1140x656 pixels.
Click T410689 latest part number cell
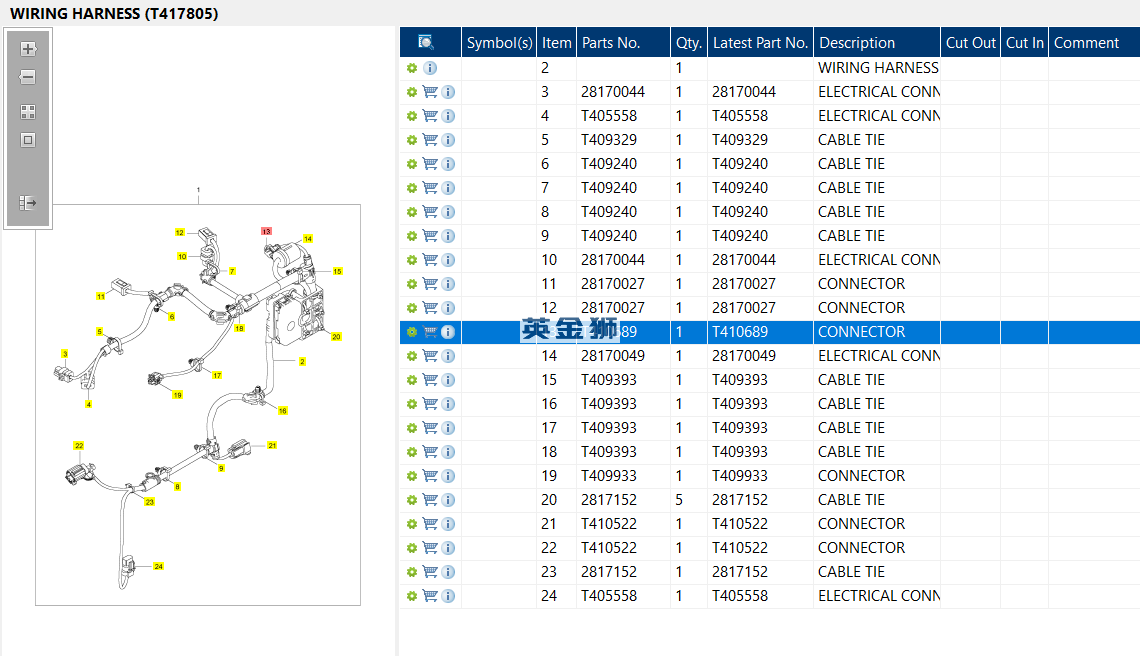click(x=740, y=332)
